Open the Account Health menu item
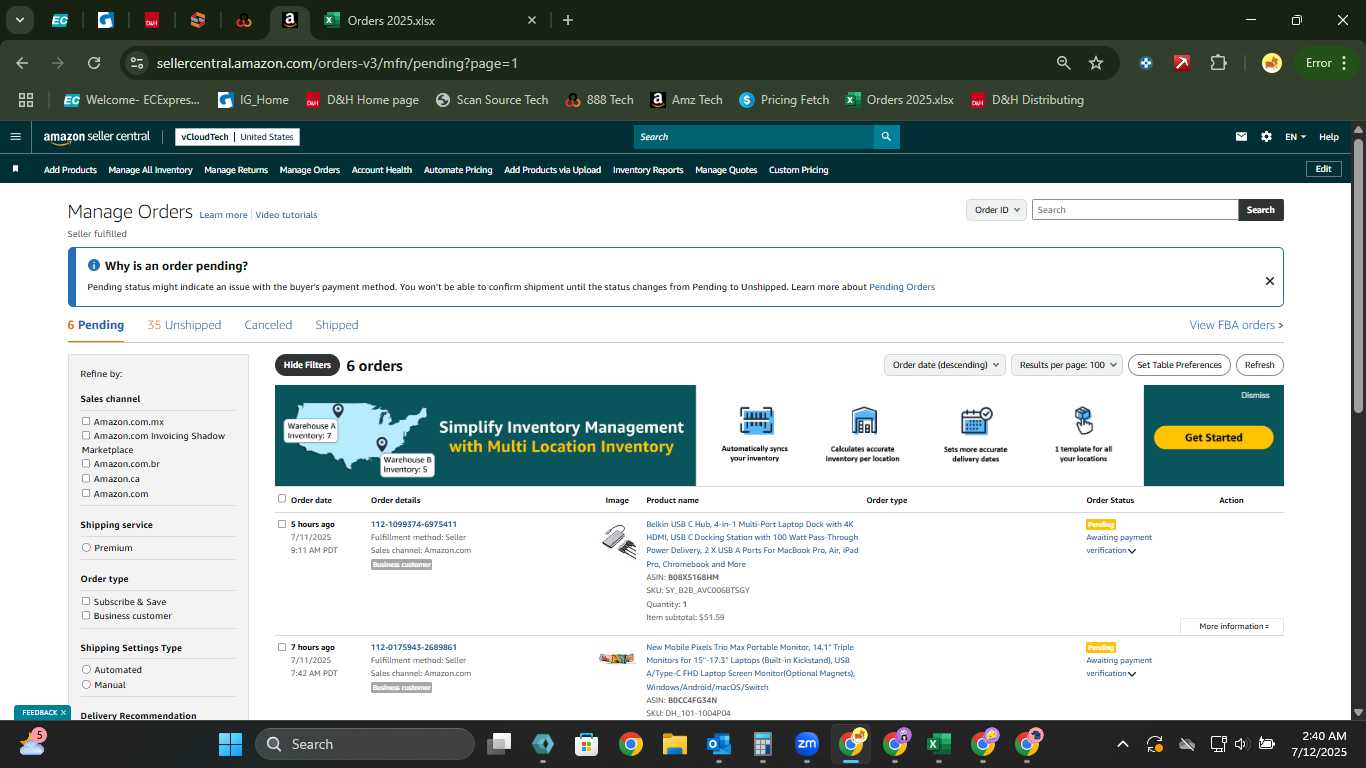Viewport: 1366px width, 768px height. [382, 170]
